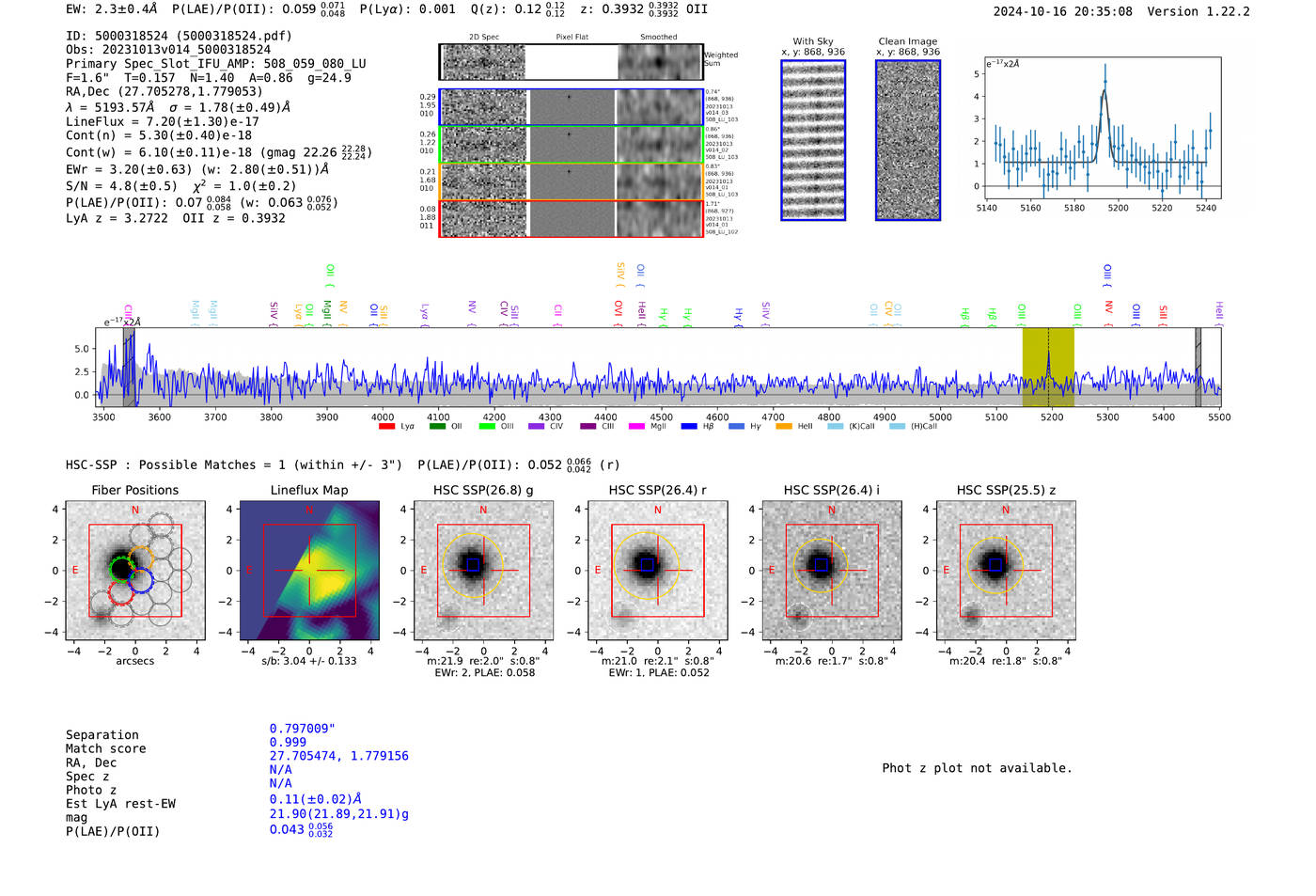Select the orange-bordered 2D spectrum row
The image size is (1316, 896).
(x=571, y=181)
